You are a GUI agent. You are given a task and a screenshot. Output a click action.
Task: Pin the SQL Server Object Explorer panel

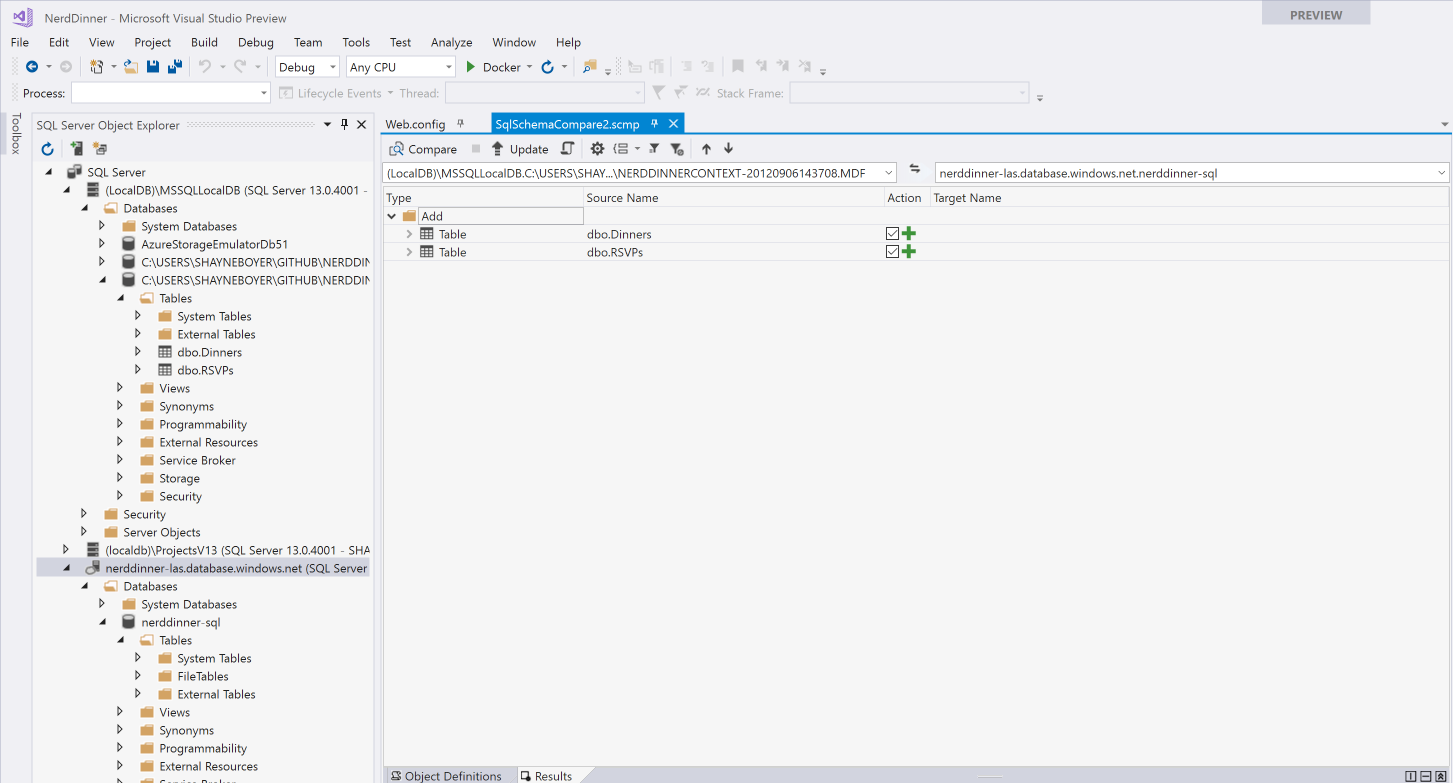[x=345, y=125]
